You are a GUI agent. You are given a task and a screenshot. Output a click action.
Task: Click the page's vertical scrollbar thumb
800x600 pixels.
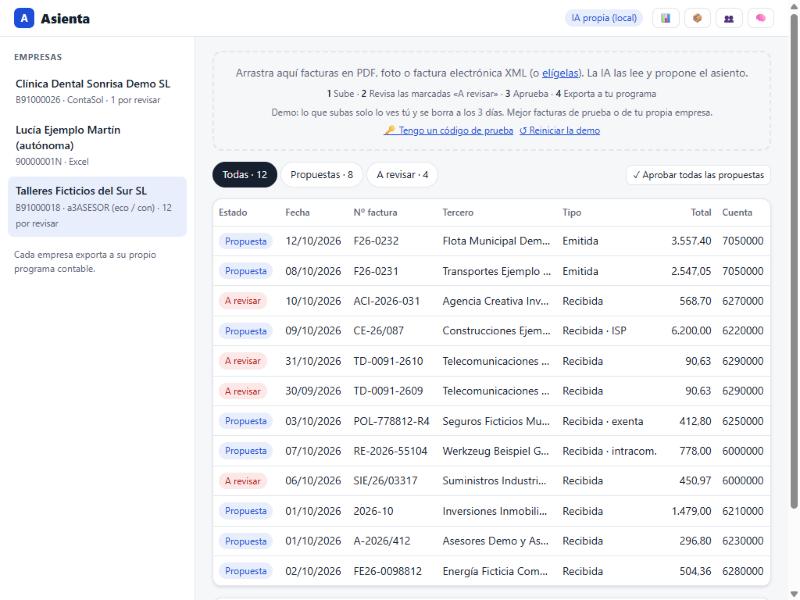point(794,260)
